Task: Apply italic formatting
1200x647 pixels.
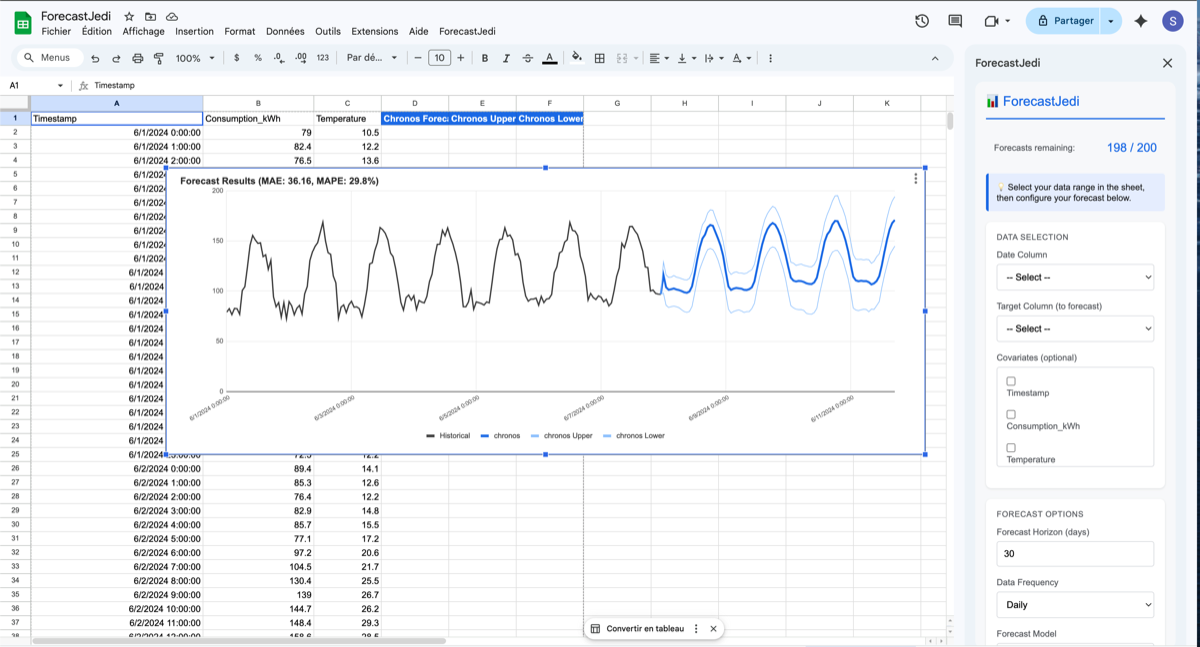Action: pyautogui.click(x=506, y=58)
